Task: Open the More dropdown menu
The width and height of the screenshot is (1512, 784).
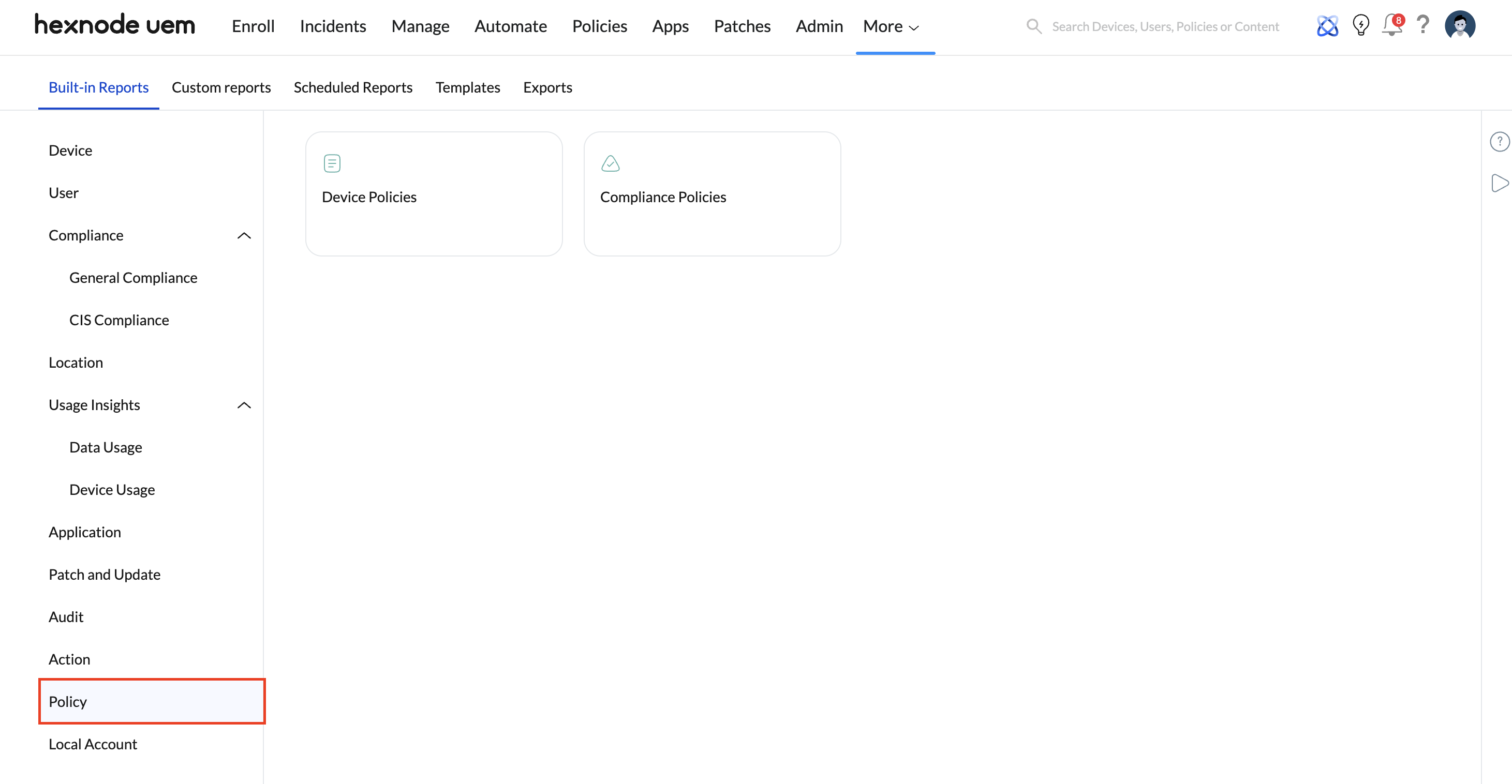Action: click(x=891, y=26)
